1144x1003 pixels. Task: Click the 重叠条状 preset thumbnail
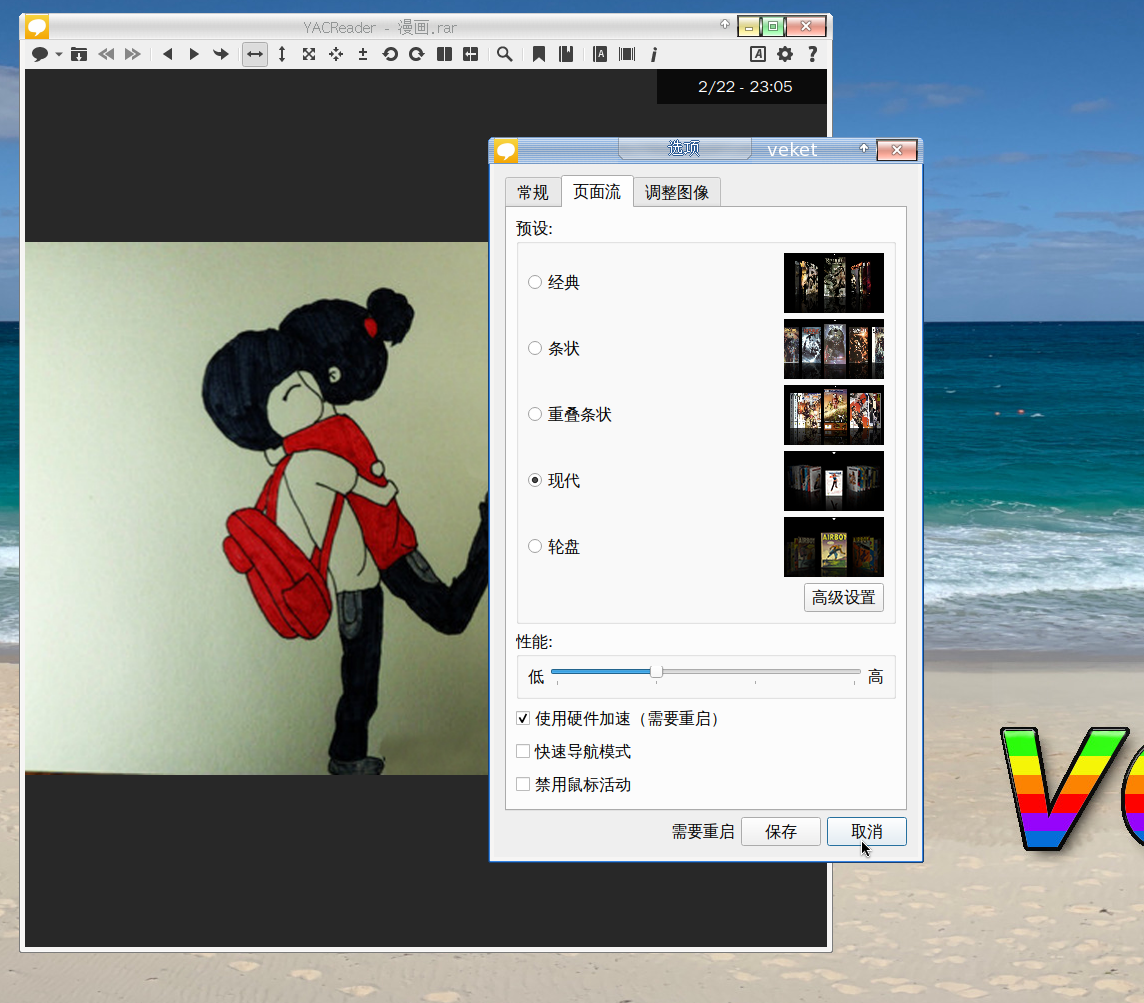834,415
